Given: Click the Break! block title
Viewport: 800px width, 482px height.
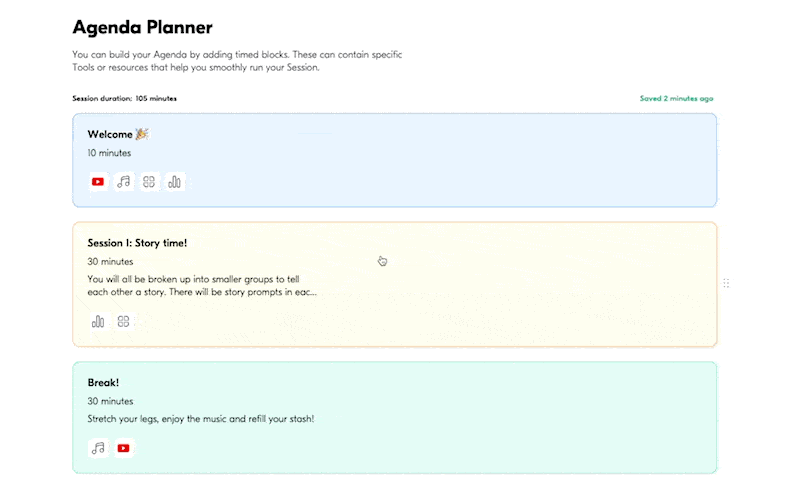Looking at the screenshot, I should [x=104, y=383].
